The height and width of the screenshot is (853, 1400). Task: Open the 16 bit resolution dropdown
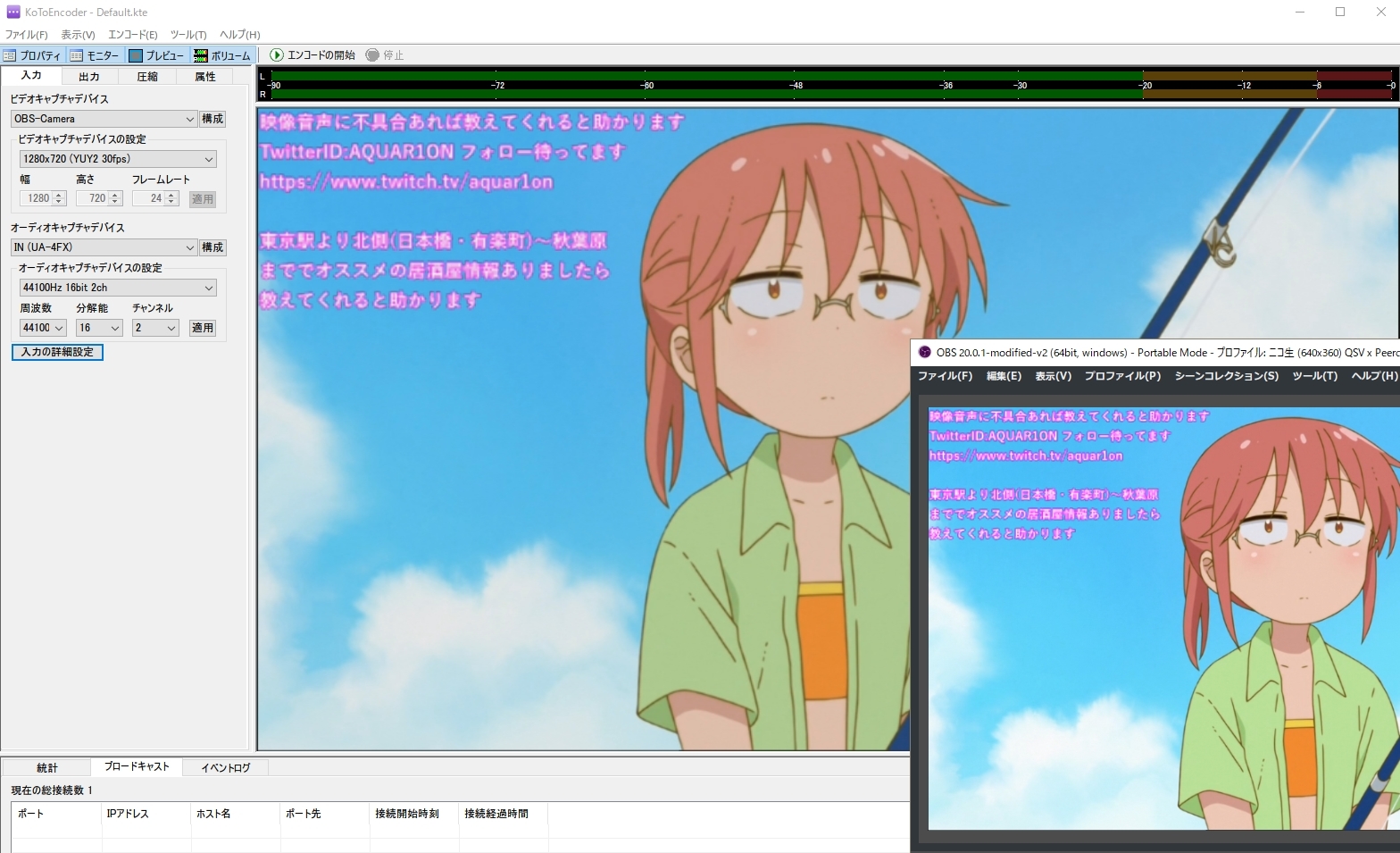pos(99,328)
